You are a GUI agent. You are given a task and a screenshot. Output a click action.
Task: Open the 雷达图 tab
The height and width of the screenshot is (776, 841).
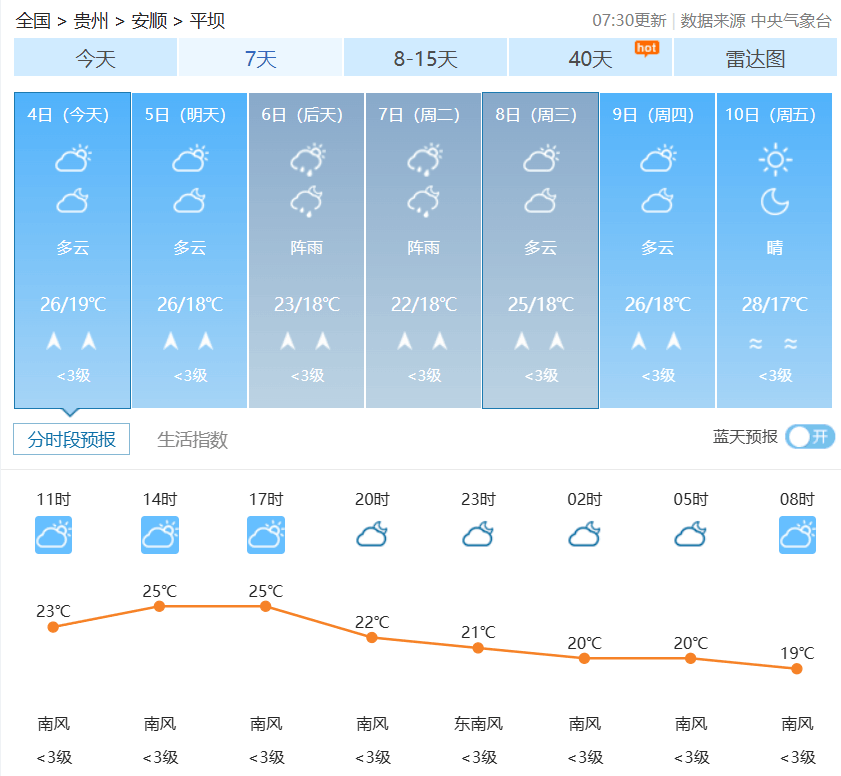point(755,59)
